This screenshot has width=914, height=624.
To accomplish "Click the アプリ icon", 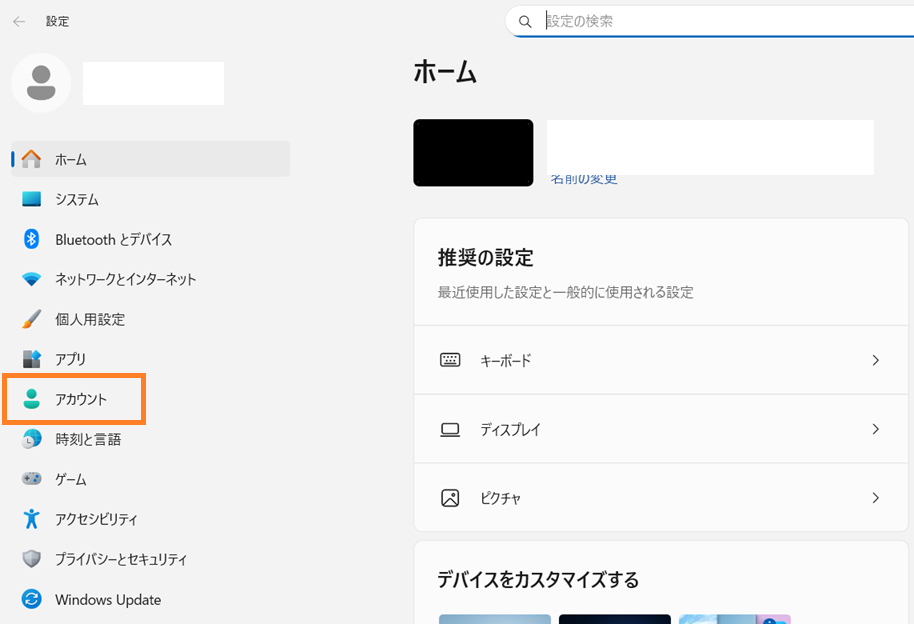I will click(x=31, y=359).
